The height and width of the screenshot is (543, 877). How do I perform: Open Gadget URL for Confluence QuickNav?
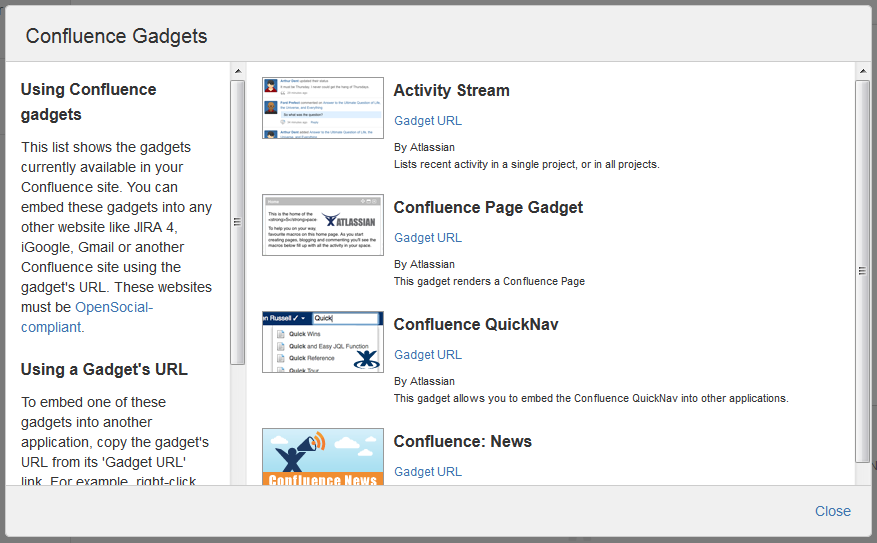coord(428,355)
